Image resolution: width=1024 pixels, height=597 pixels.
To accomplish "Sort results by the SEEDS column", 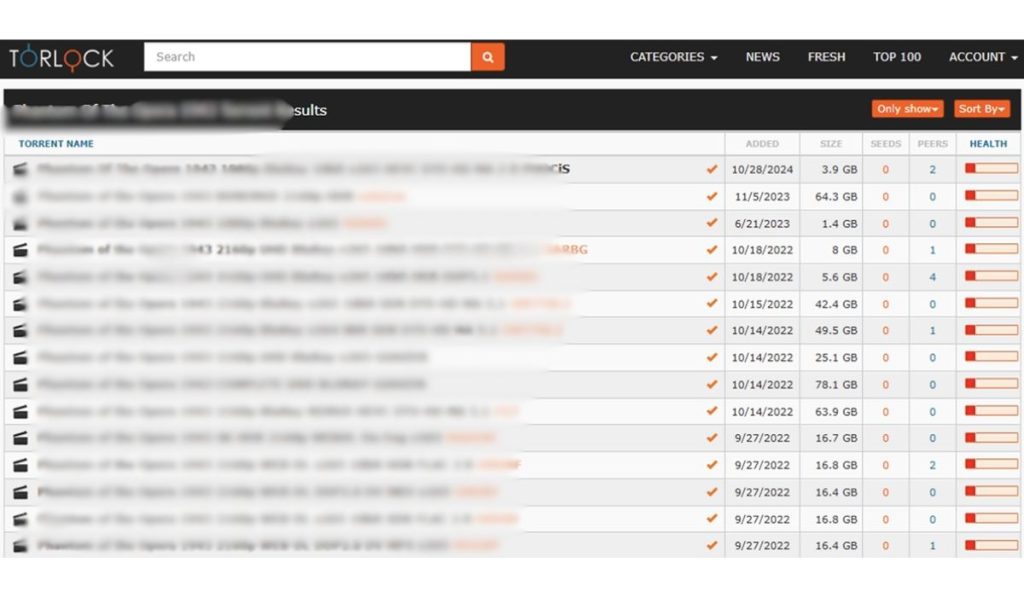I will click(x=885, y=143).
